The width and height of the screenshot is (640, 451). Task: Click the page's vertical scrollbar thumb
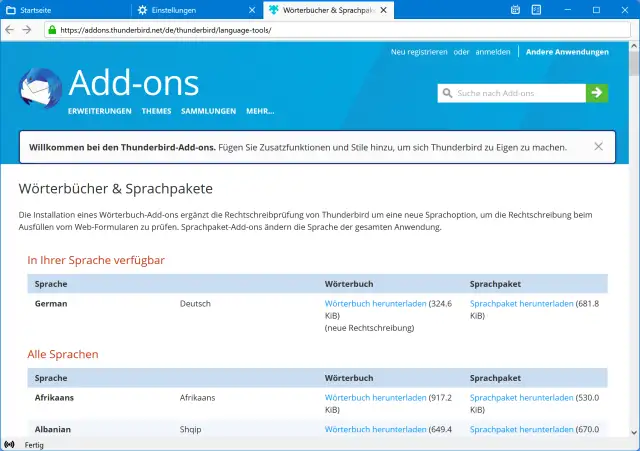click(634, 62)
